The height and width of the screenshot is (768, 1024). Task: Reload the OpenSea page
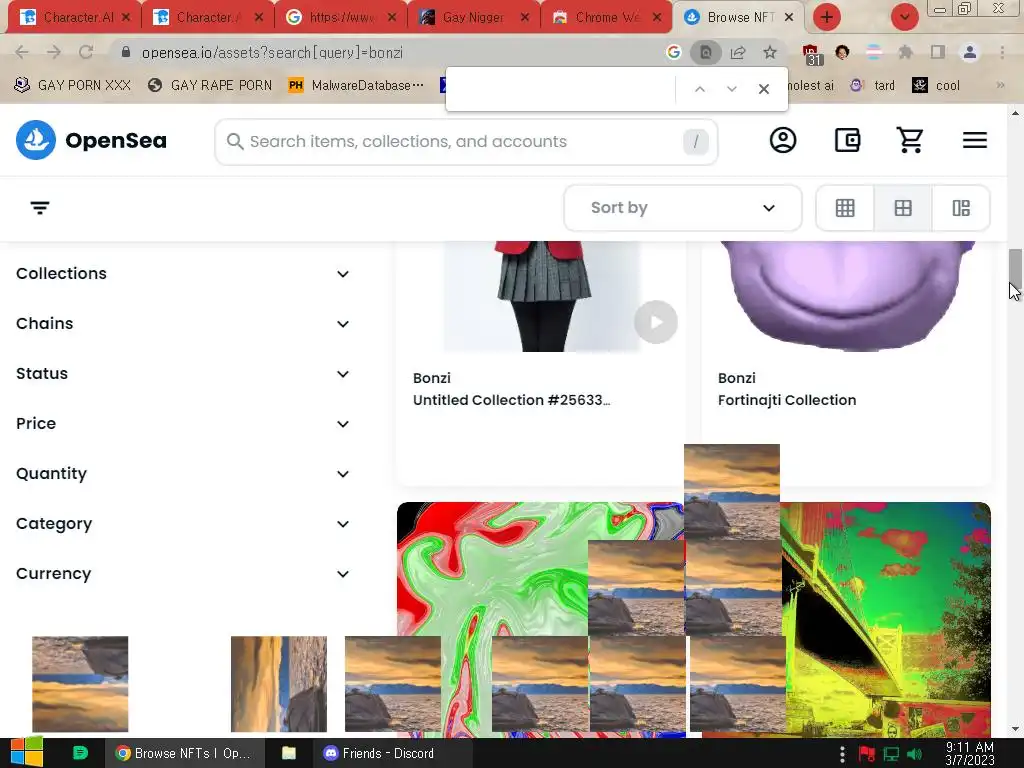point(86,52)
